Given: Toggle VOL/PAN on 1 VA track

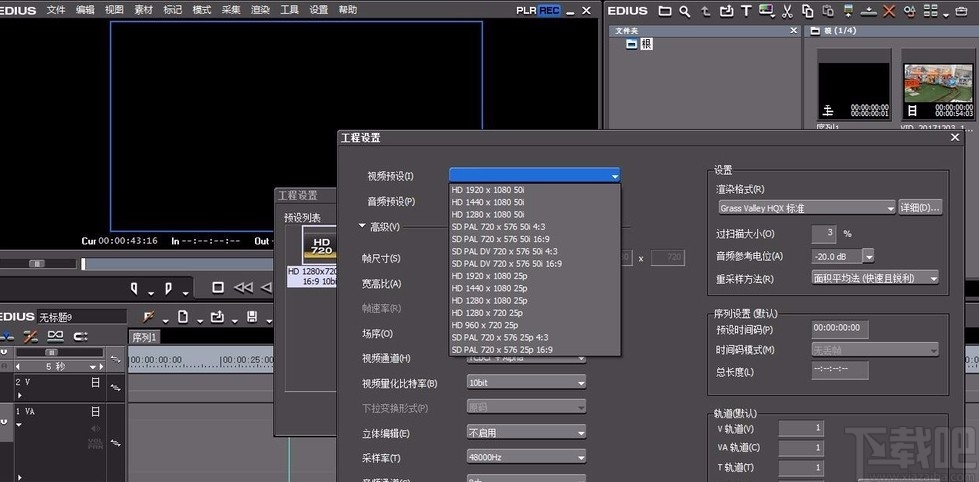Looking at the screenshot, I should [x=96, y=444].
